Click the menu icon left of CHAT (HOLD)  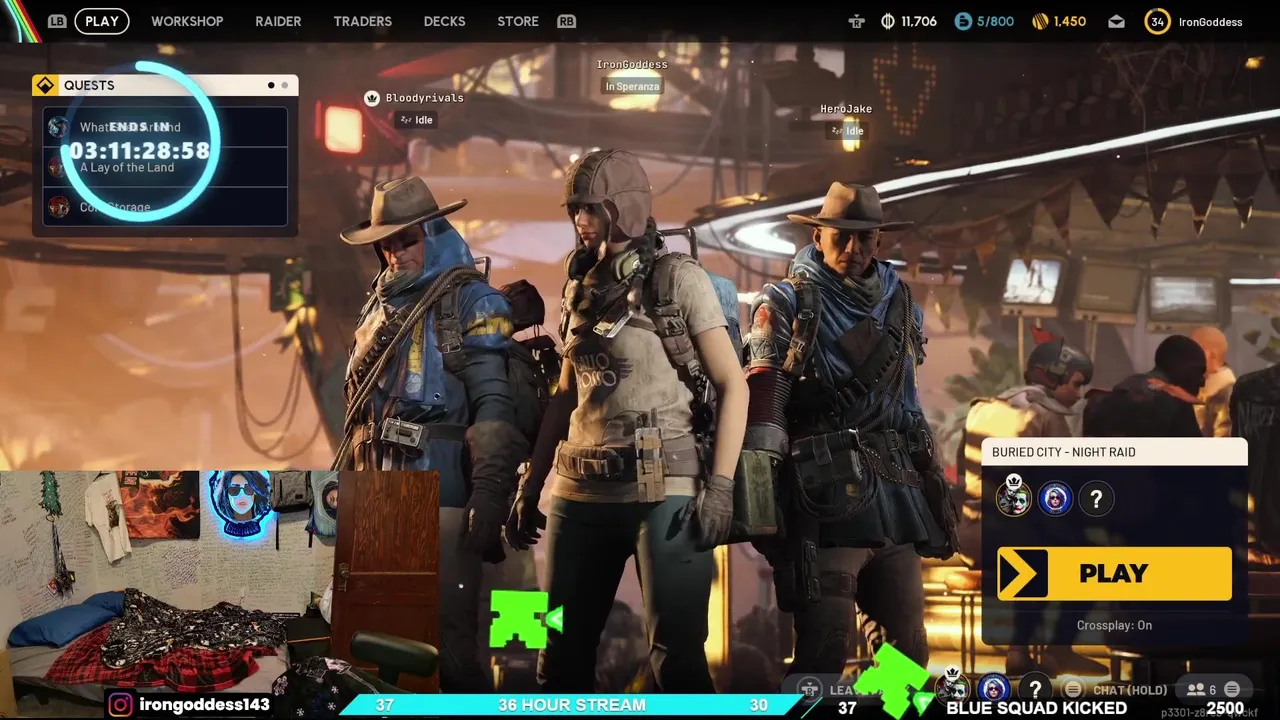[x=1073, y=689]
